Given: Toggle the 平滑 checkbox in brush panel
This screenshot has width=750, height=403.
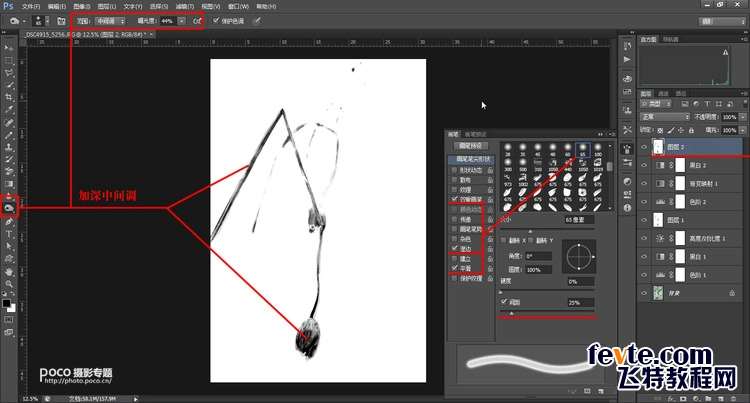Looking at the screenshot, I should [455, 268].
